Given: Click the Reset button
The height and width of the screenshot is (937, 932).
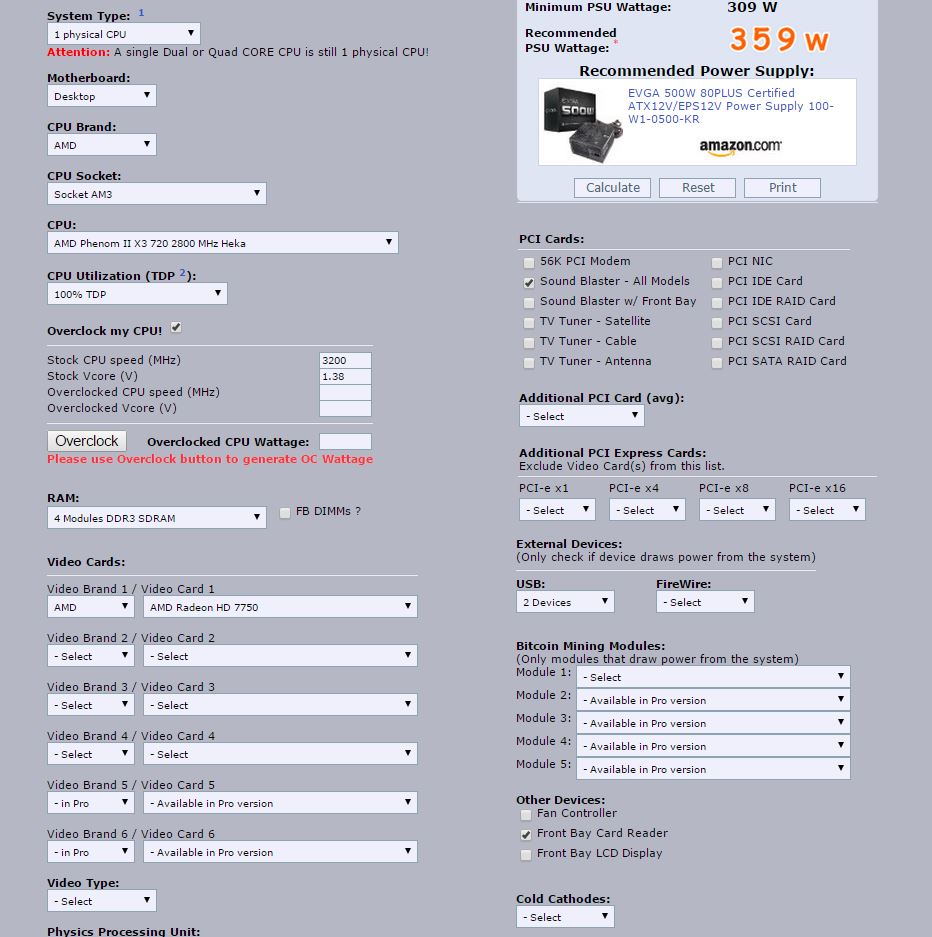Looking at the screenshot, I should [x=697, y=188].
